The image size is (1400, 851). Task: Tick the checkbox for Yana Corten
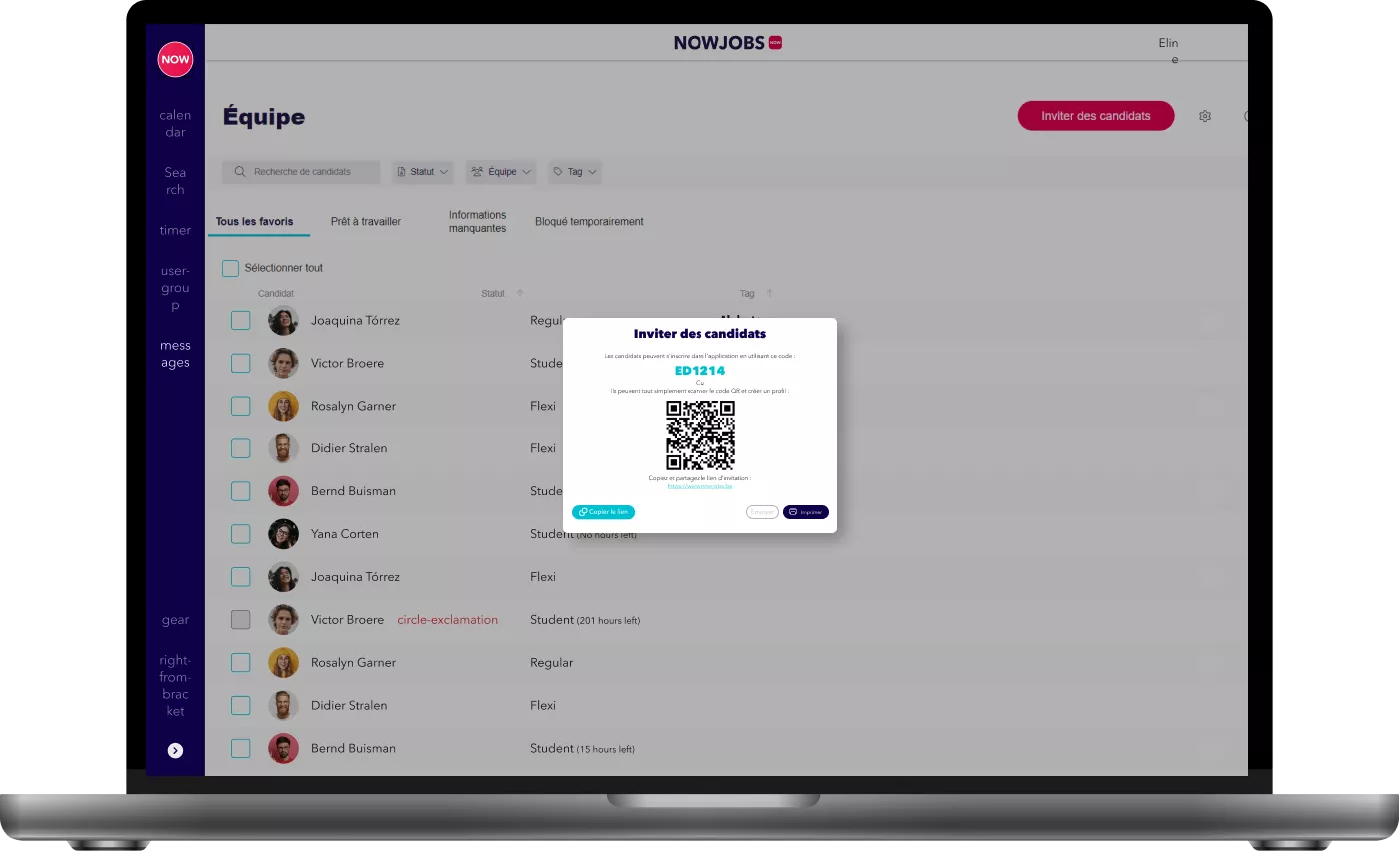click(241, 534)
